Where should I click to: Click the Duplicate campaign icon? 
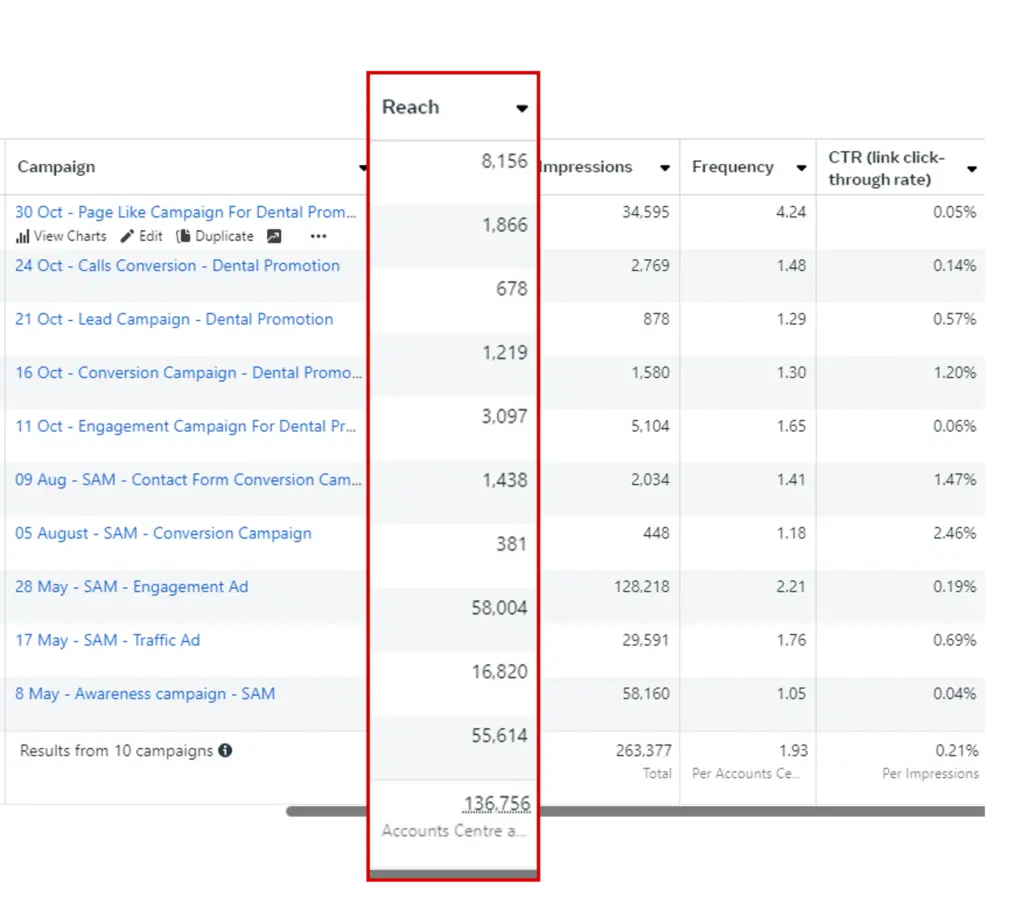(183, 237)
